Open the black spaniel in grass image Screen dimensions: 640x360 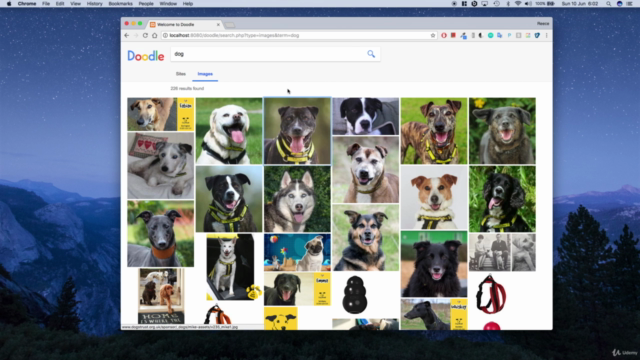coord(502,199)
